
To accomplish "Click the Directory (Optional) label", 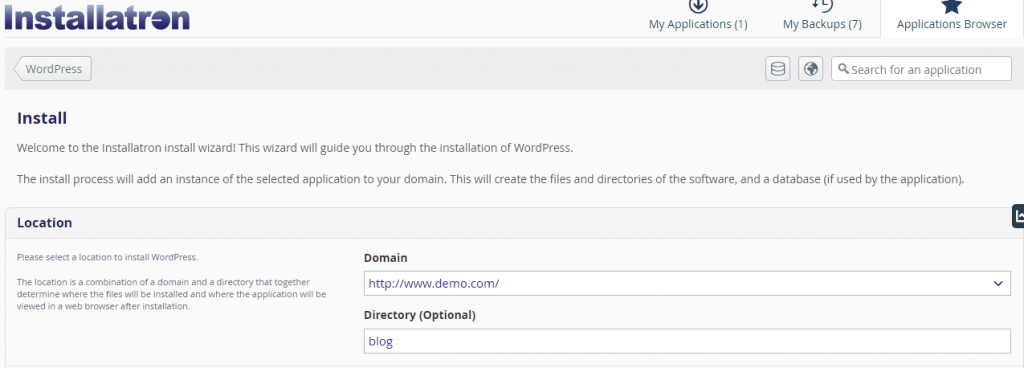I will pos(419,315).
